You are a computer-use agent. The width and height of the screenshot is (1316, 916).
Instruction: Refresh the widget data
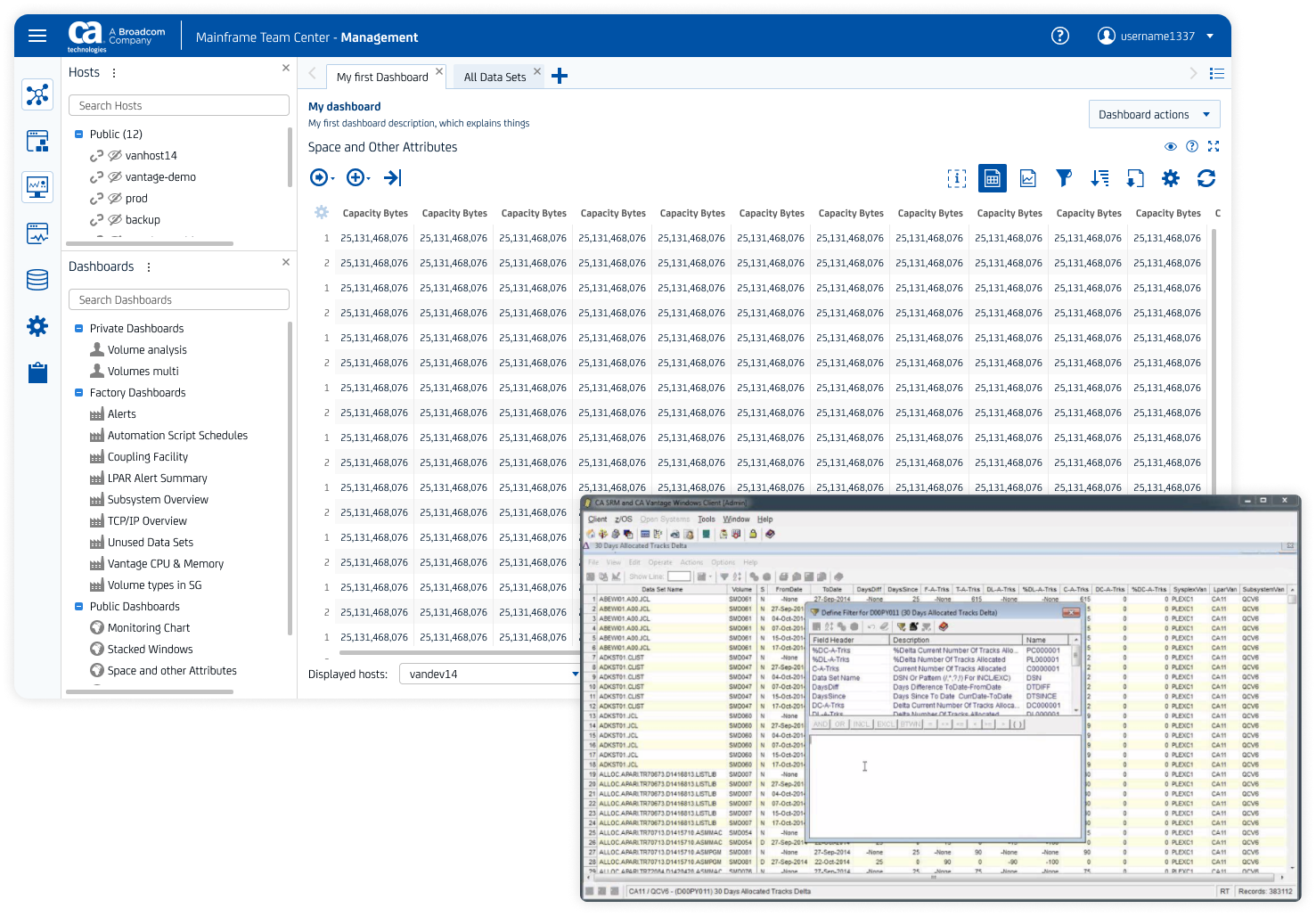1206,178
